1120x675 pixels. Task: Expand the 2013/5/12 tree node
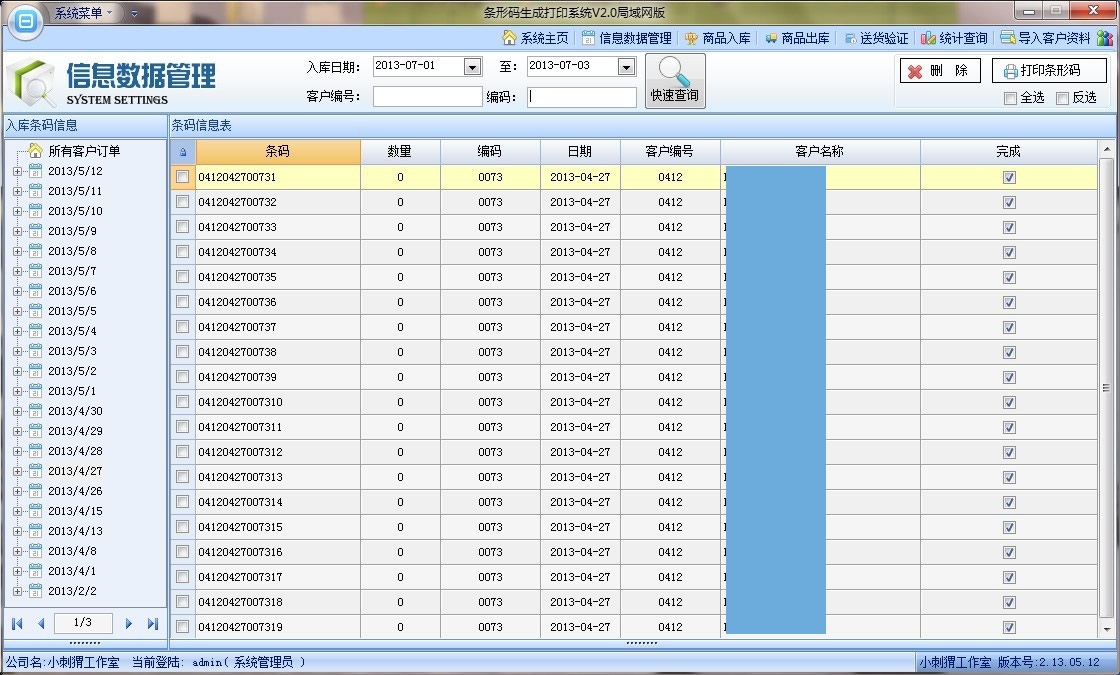[17, 171]
